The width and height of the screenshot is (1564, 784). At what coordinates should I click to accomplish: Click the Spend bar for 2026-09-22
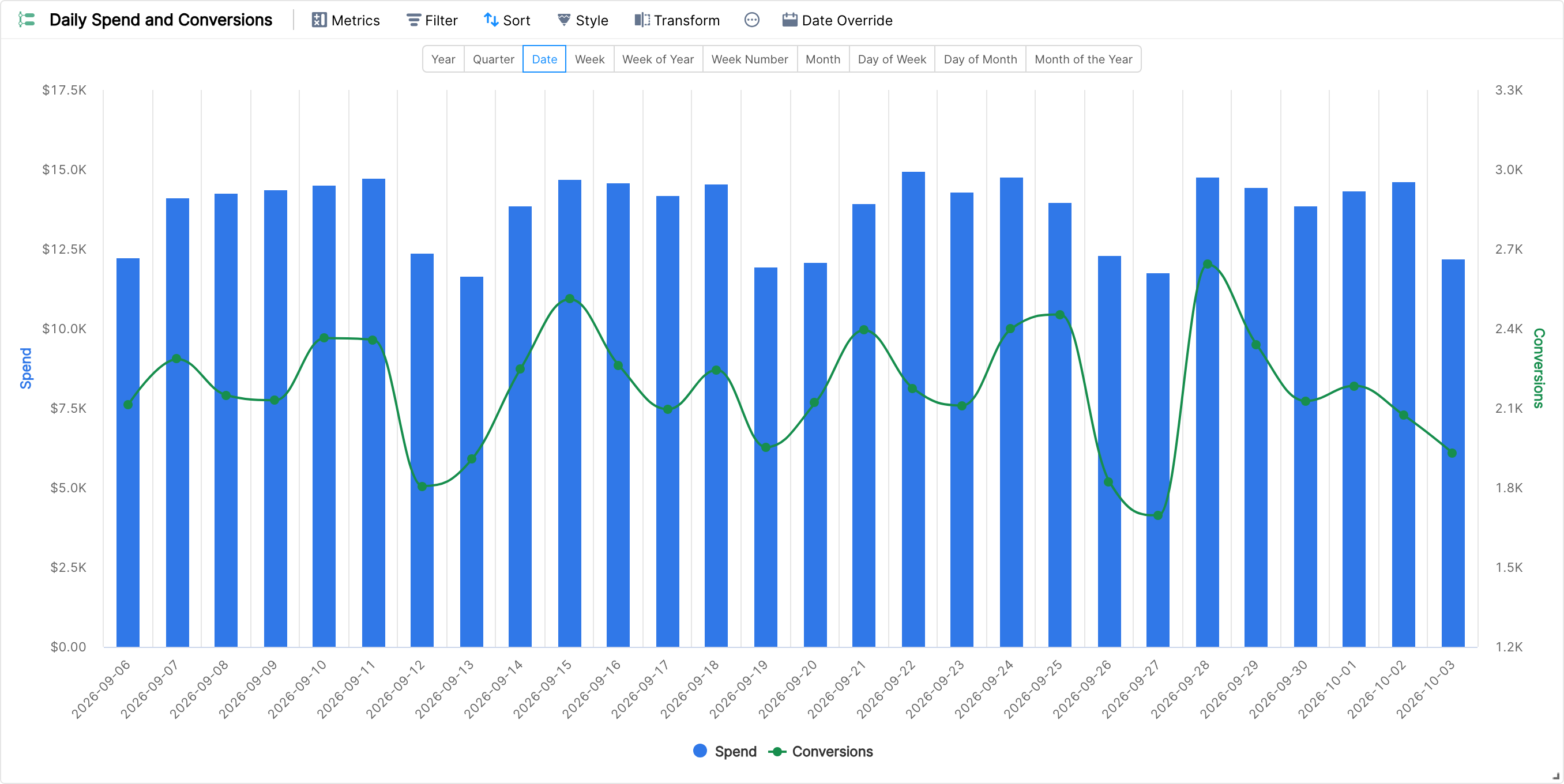913,410
